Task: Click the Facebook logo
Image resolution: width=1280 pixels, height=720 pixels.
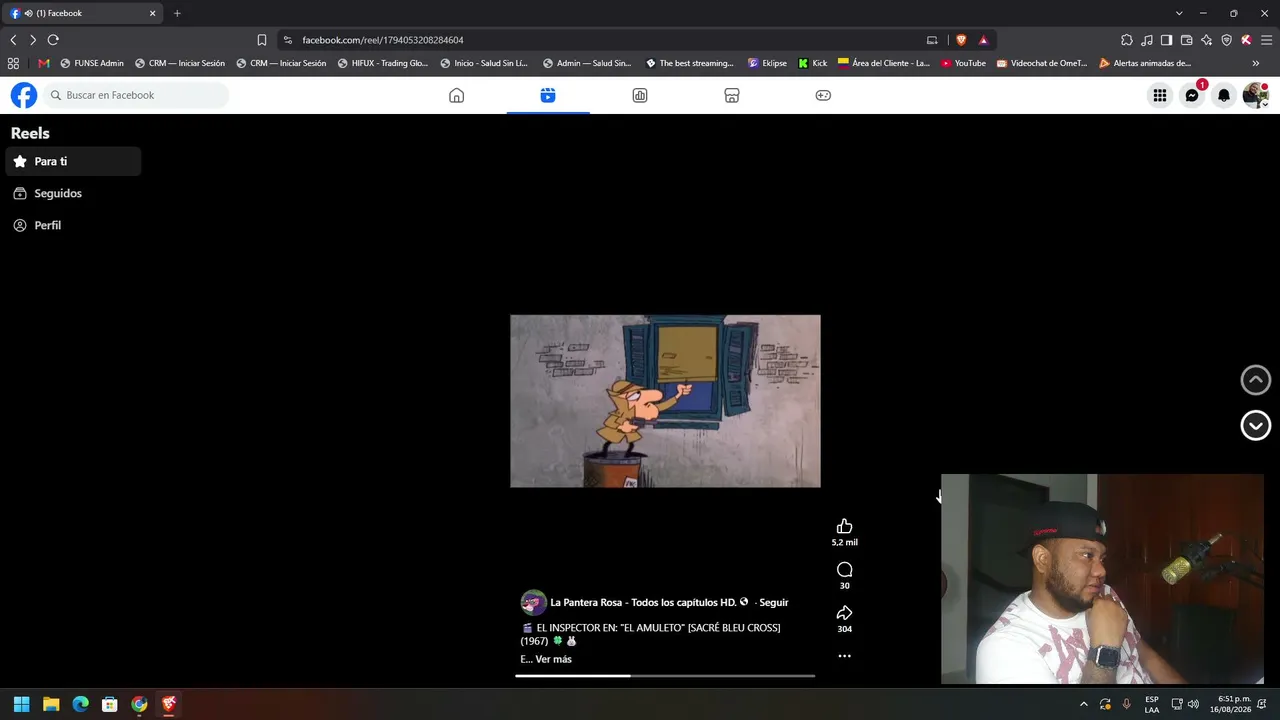Action: [x=24, y=95]
